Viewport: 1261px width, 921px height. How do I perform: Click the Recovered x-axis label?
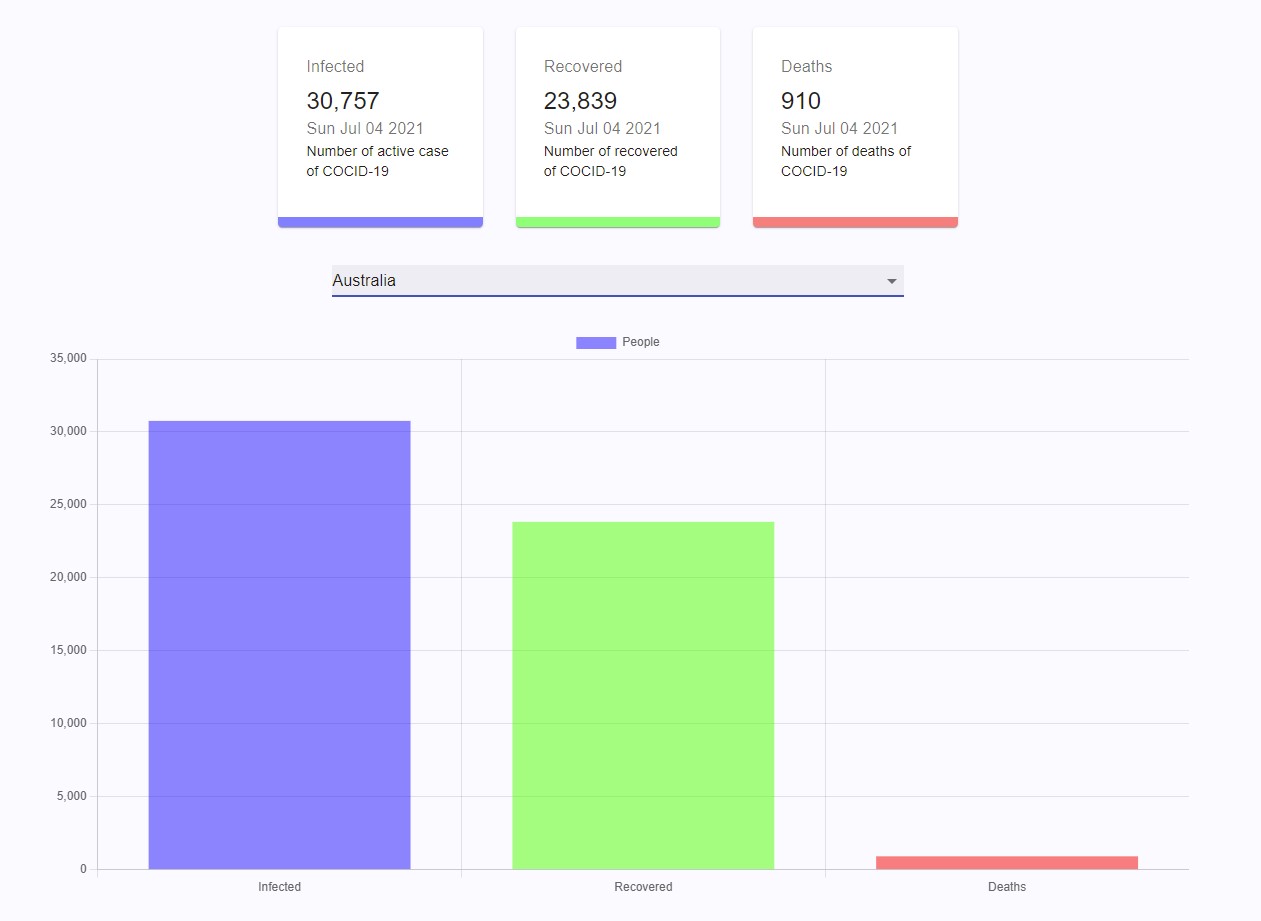tap(643, 887)
